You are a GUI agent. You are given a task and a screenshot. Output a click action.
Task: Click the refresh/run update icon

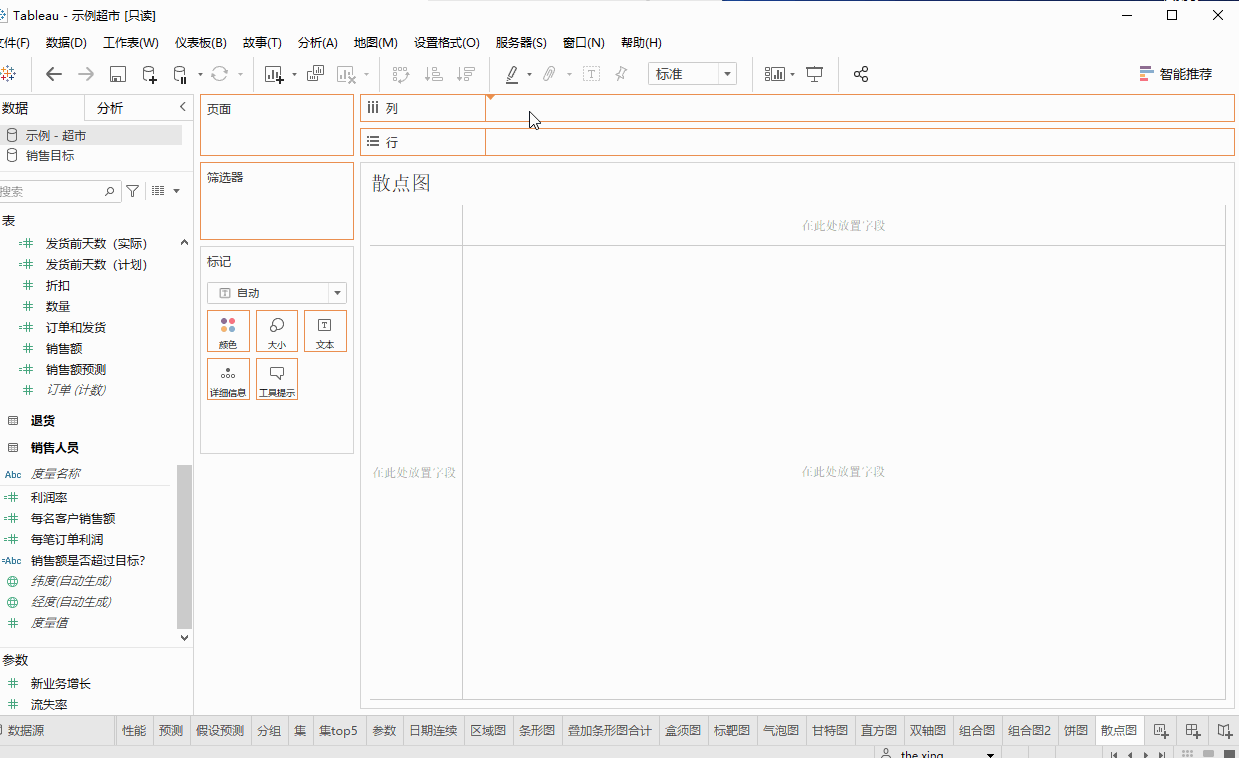point(220,74)
